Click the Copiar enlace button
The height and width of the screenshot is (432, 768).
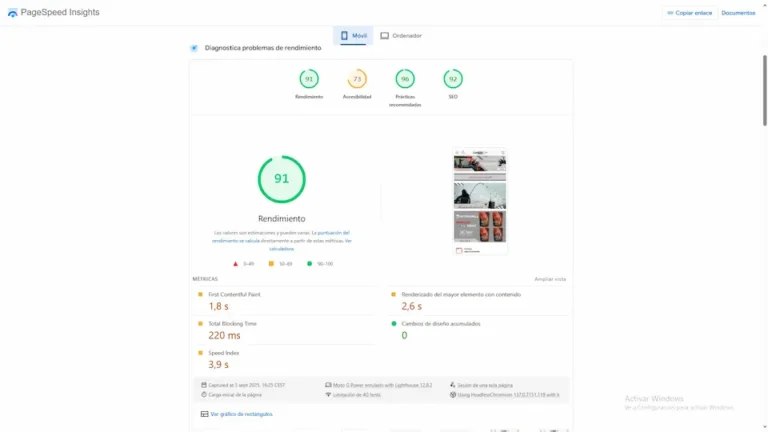point(690,13)
